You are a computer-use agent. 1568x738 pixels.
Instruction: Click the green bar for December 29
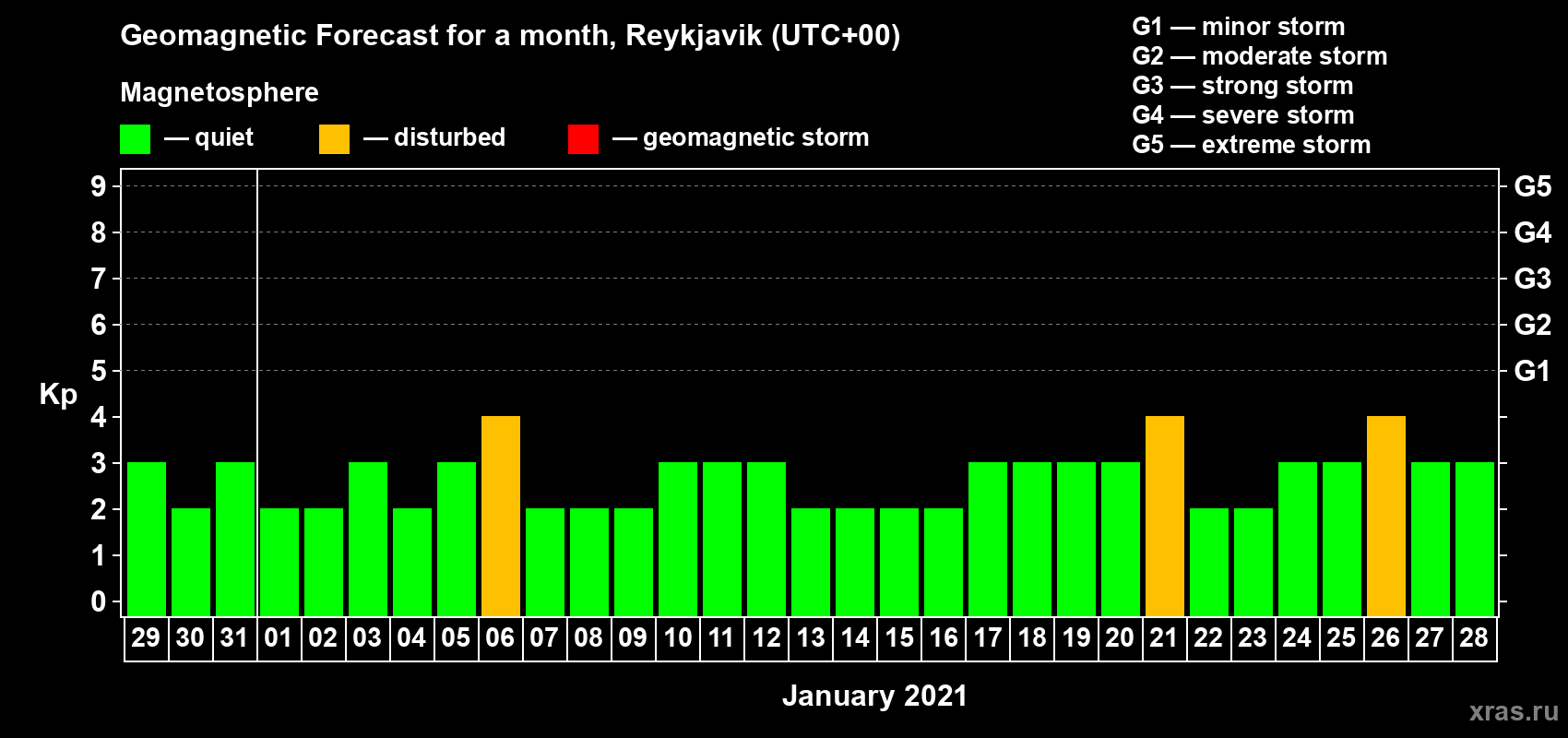147,539
